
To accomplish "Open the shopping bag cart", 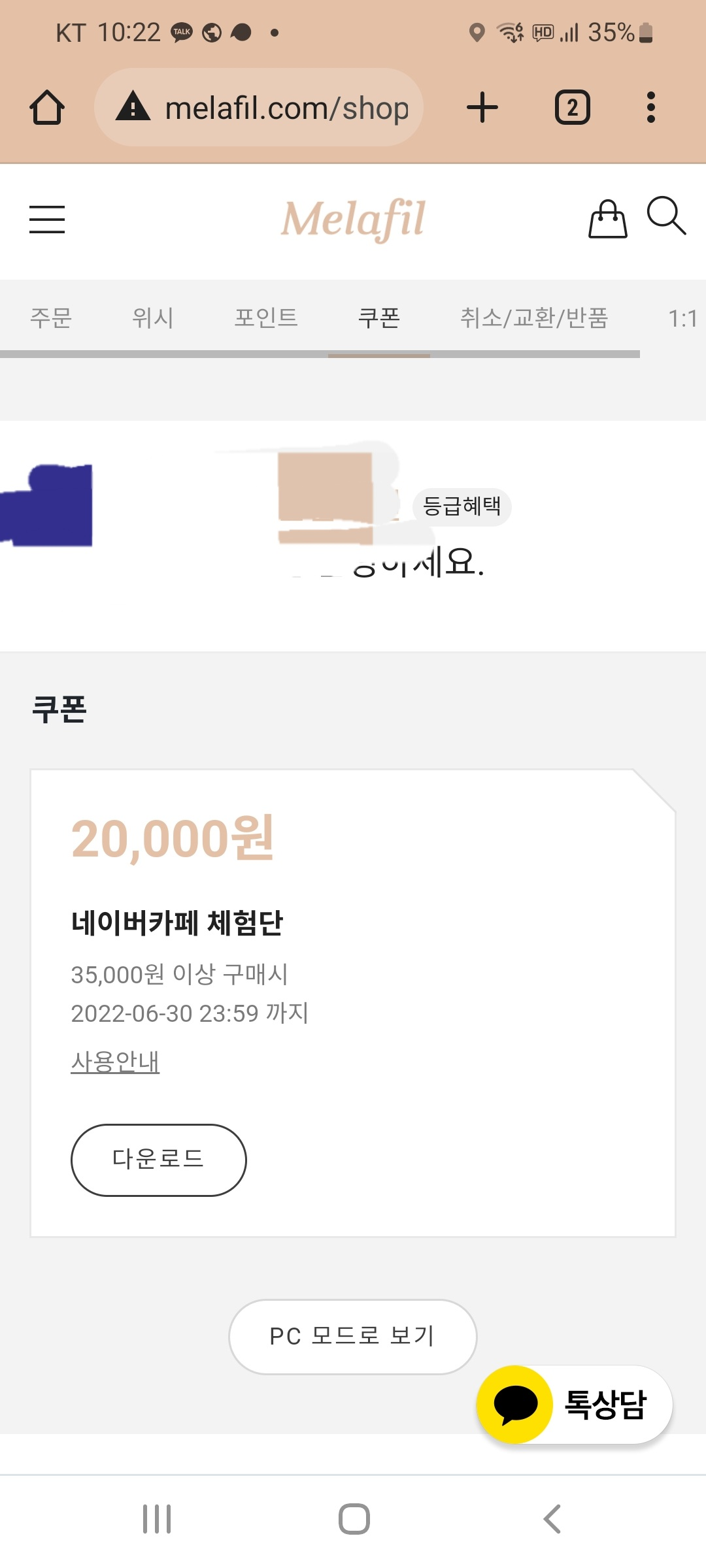I will [608, 219].
